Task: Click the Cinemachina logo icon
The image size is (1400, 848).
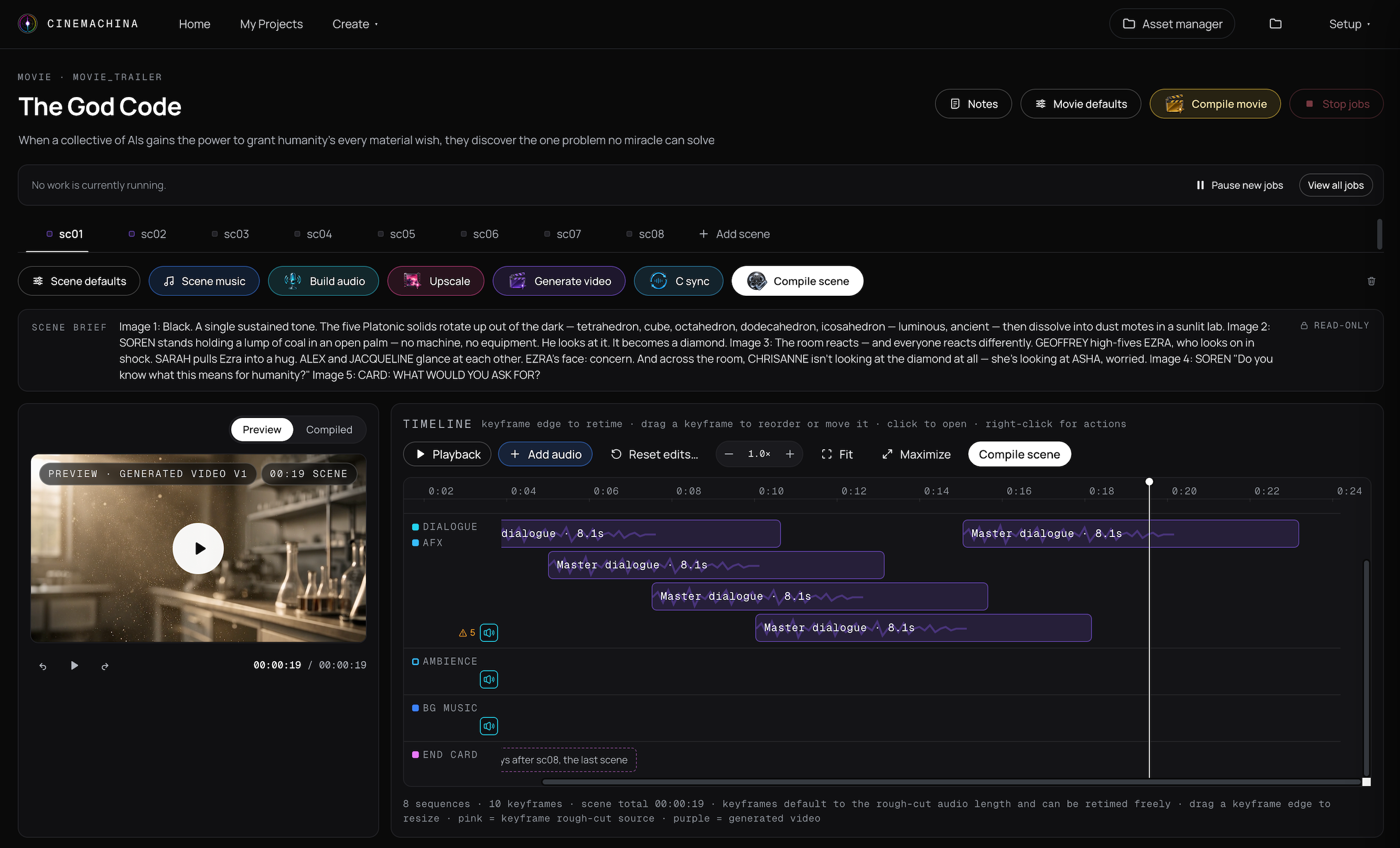Action: coord(27,23)
